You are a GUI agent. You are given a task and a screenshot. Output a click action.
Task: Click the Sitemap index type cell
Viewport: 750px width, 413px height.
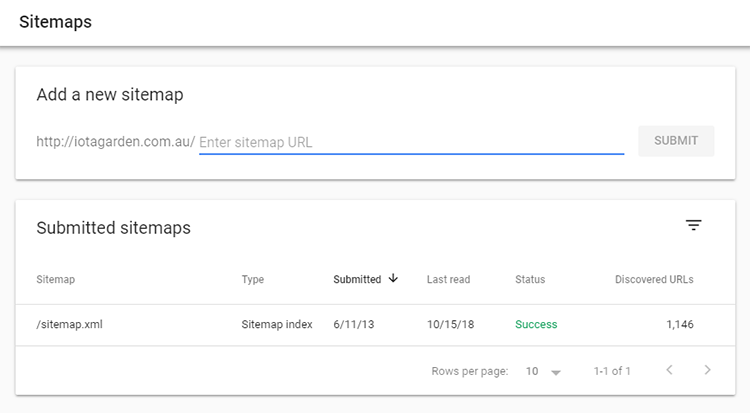pos(276,324)
